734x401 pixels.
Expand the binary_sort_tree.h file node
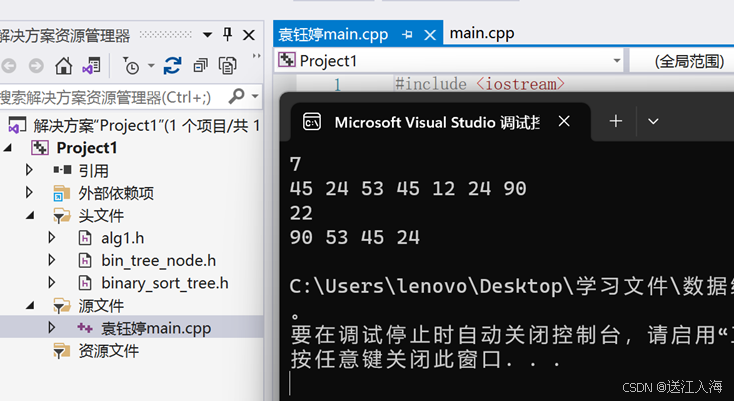point(52,283)
